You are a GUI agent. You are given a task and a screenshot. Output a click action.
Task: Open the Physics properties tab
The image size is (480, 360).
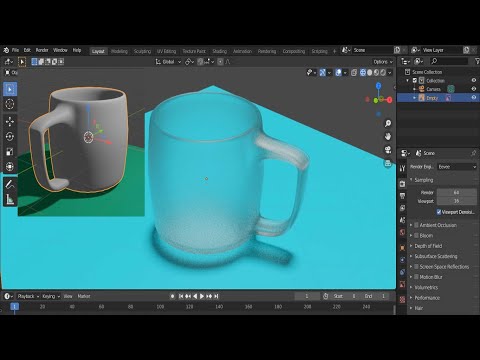pyautogui.click(x=402, y=260)
